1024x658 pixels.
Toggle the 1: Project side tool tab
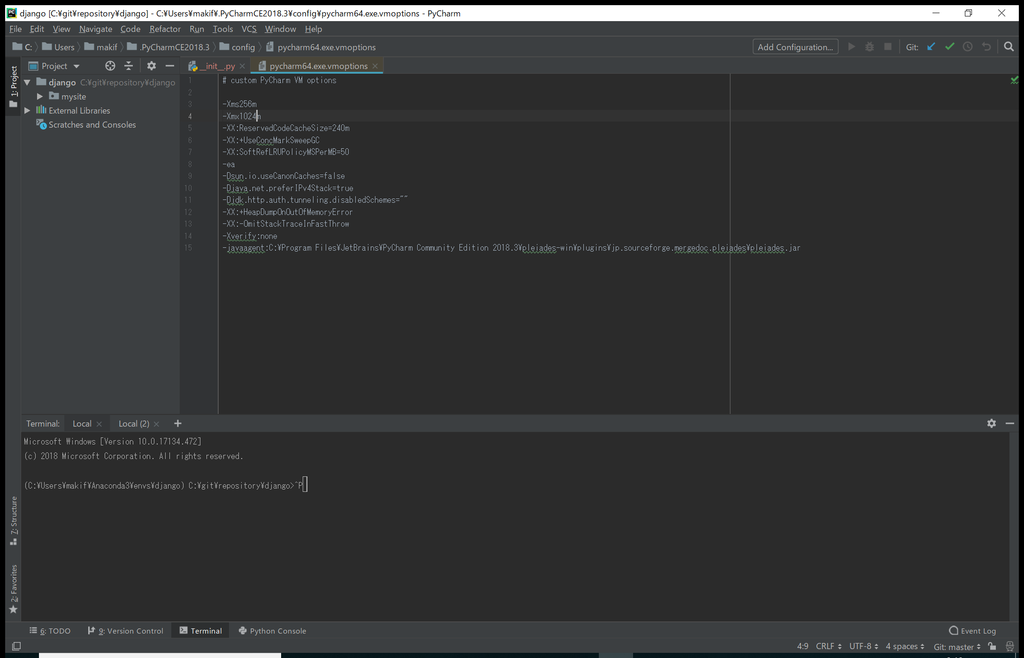13,87
